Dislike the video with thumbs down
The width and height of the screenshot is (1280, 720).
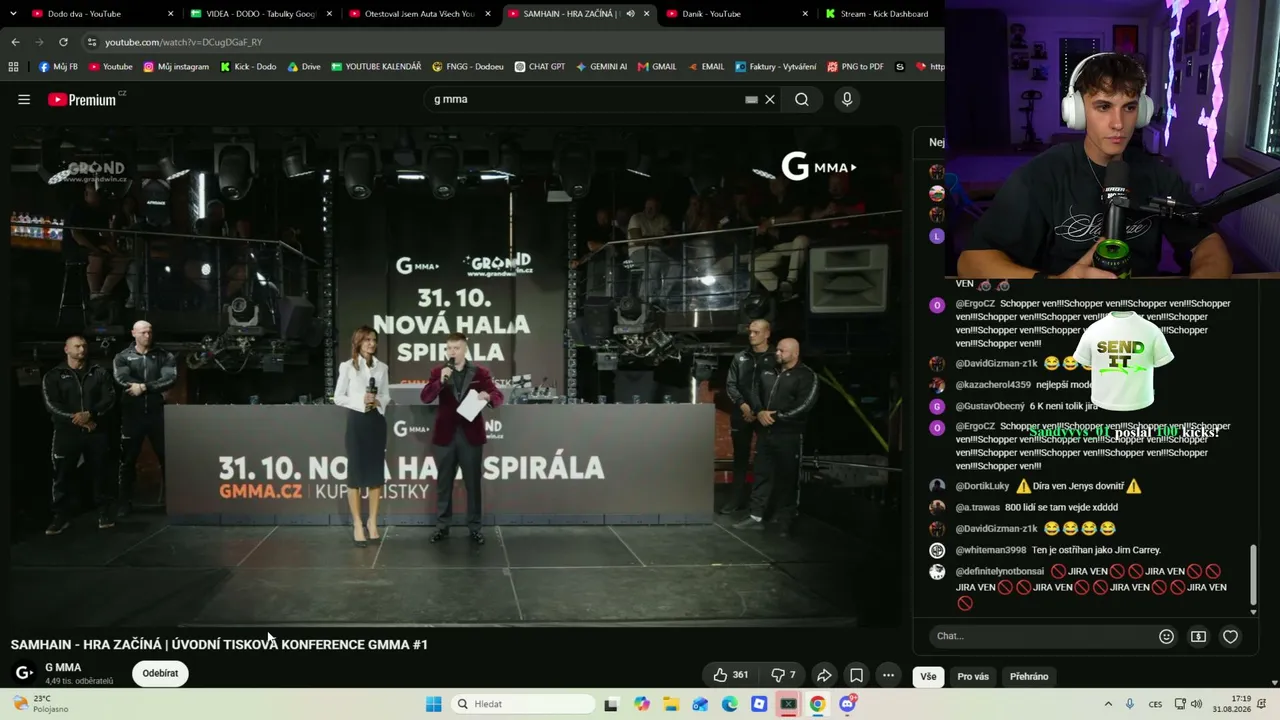[783, 675]
